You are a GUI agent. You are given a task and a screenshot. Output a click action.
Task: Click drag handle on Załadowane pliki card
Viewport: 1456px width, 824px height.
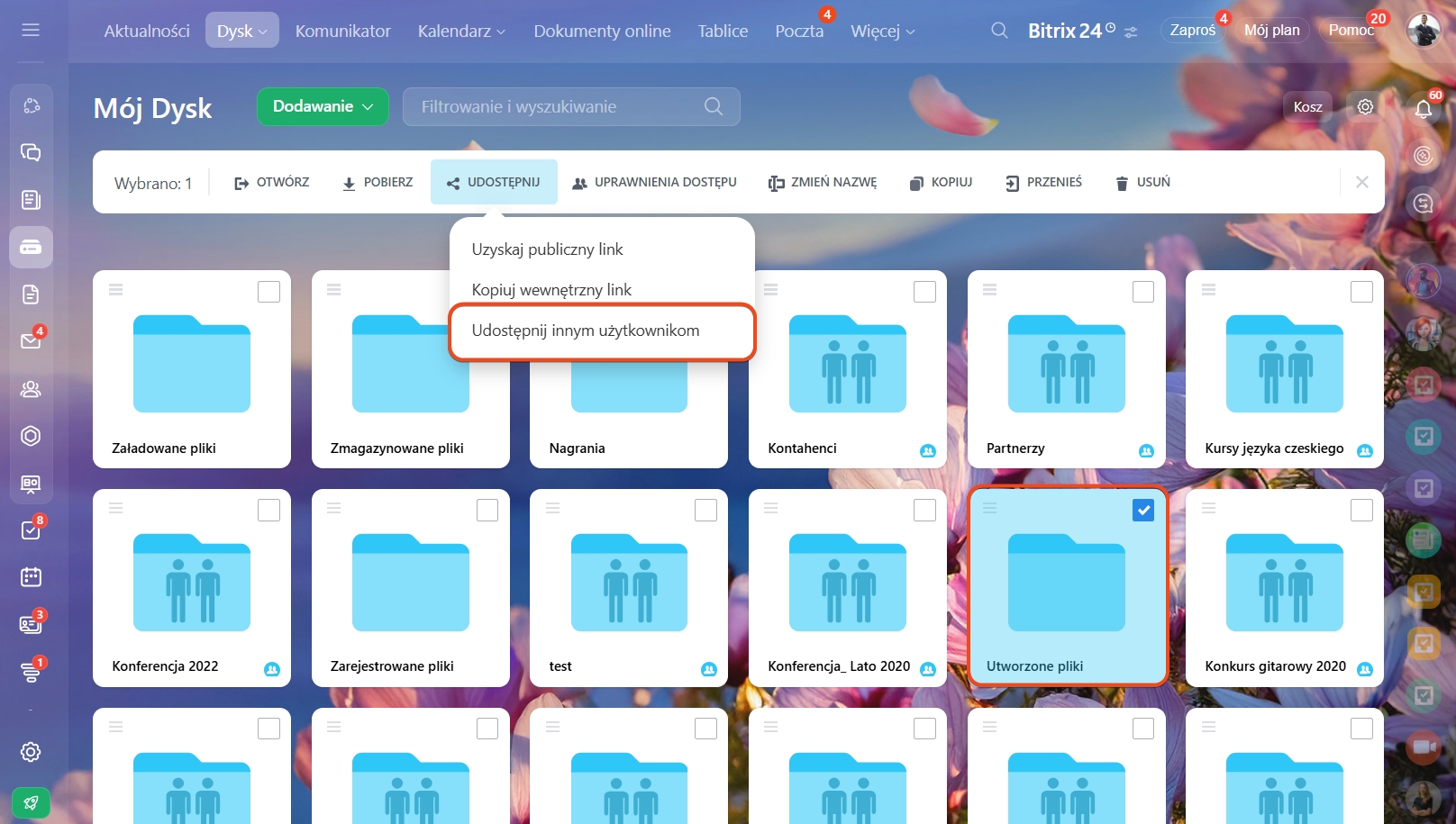coord(116,289)
